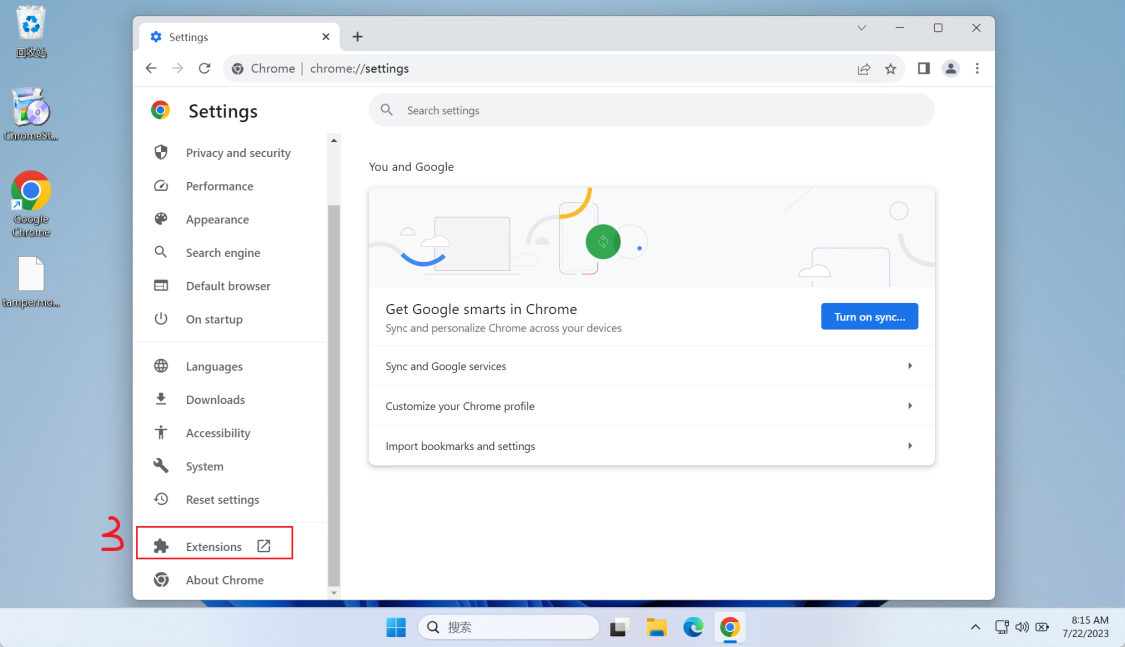Bookmark this tab with the star icon
Image resolution: width=1125 pixels, height=647 pixels.
(890, 69)
